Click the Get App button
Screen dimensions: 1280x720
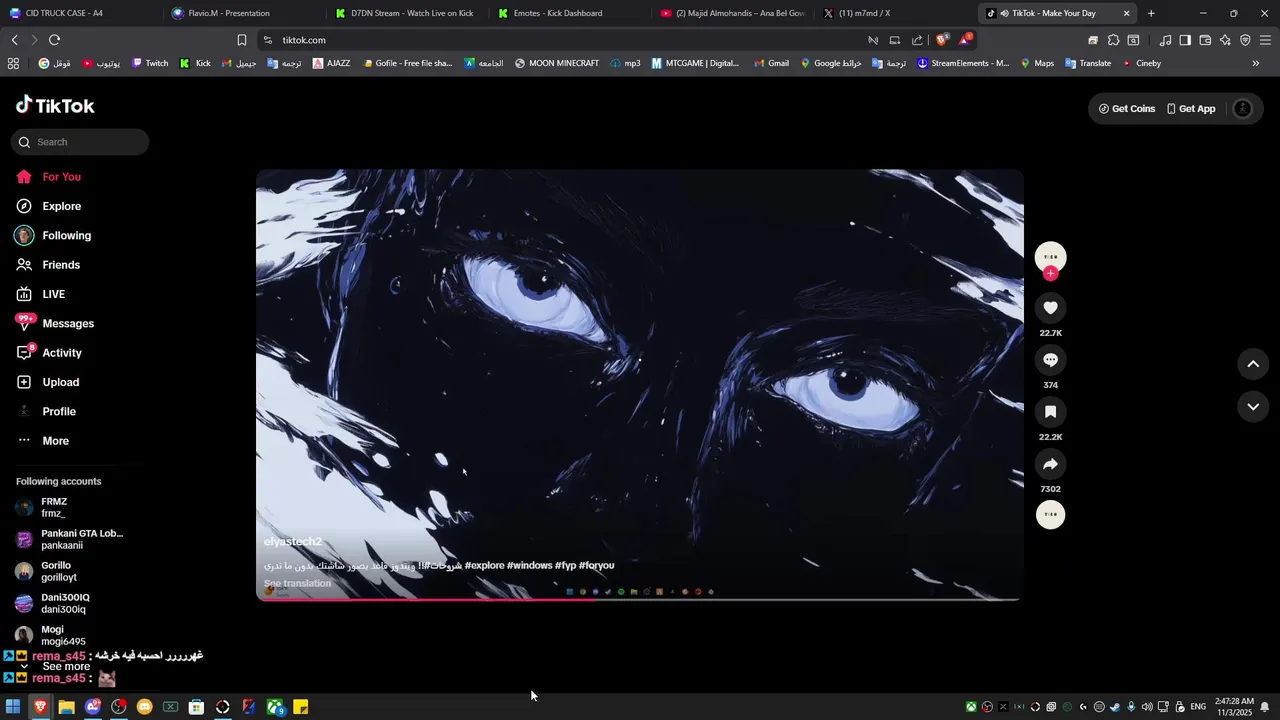[x=1190, y=109]
